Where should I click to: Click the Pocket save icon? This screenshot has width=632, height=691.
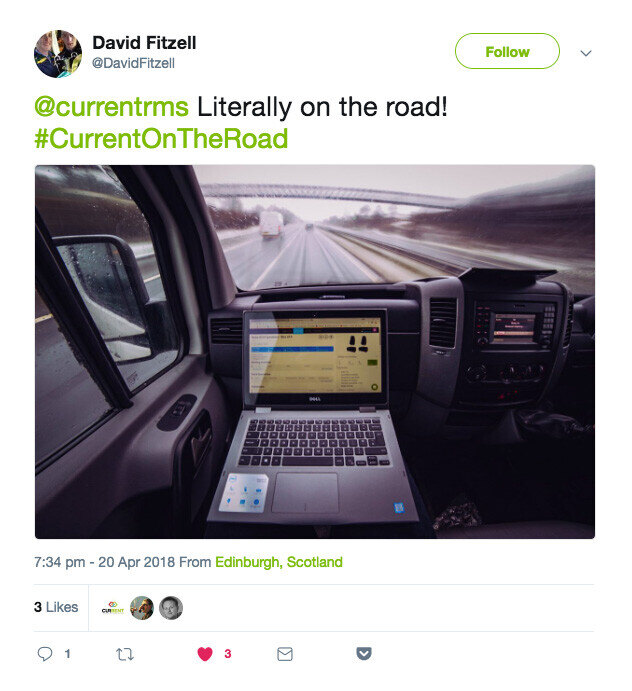(364, 654)
